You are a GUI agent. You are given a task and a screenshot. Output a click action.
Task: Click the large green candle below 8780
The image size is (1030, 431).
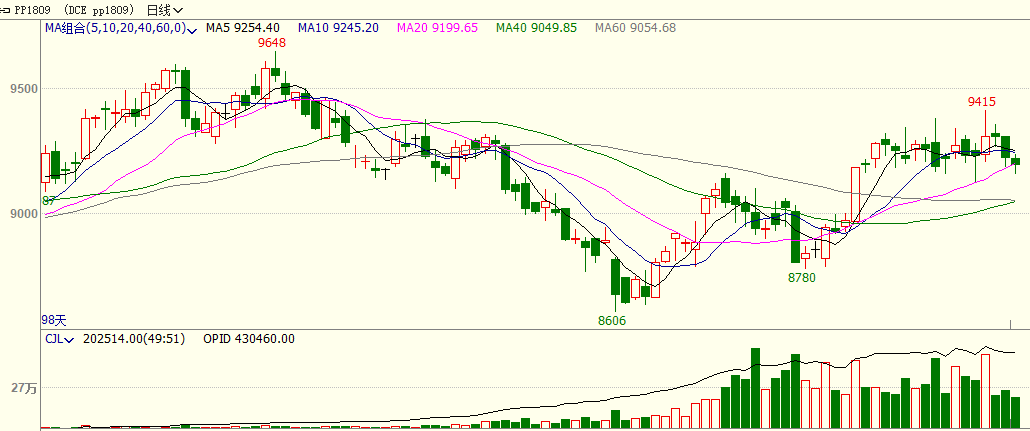point(795,237)
